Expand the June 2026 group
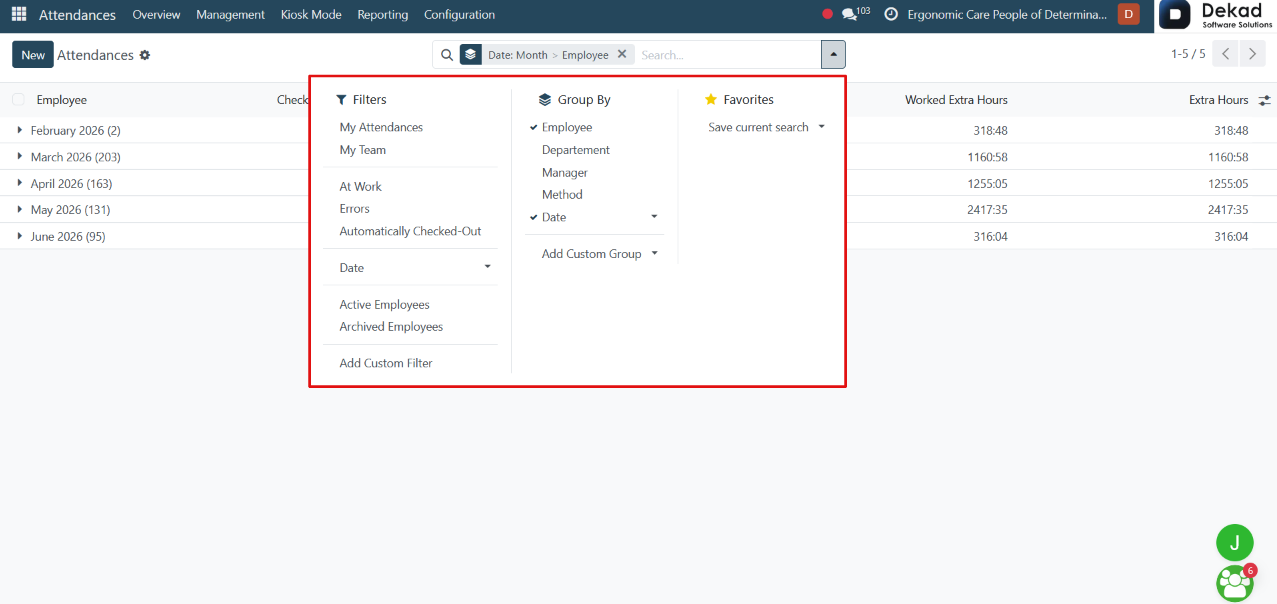Screen dimensions: 1277x604 click(19, 237)
